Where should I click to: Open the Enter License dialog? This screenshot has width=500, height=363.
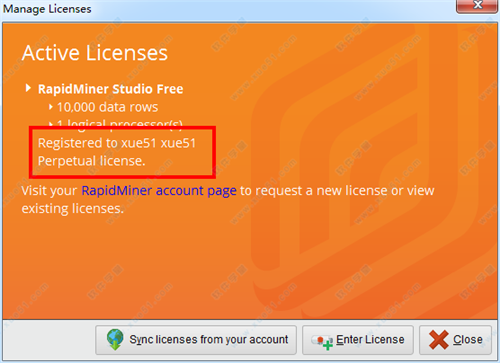pos(358,340)
